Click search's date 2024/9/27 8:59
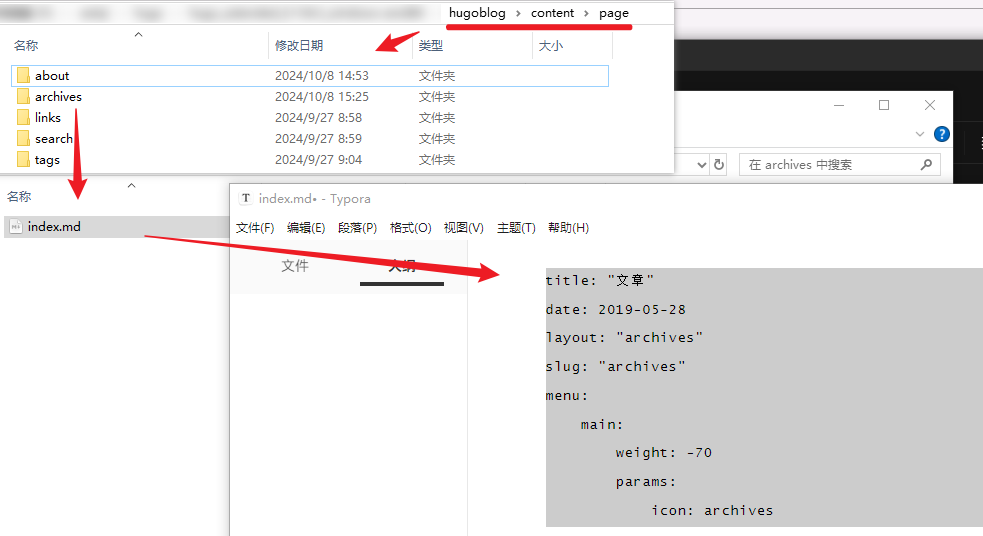The width and height of the screenshot is (983, 536). [318, 139]
